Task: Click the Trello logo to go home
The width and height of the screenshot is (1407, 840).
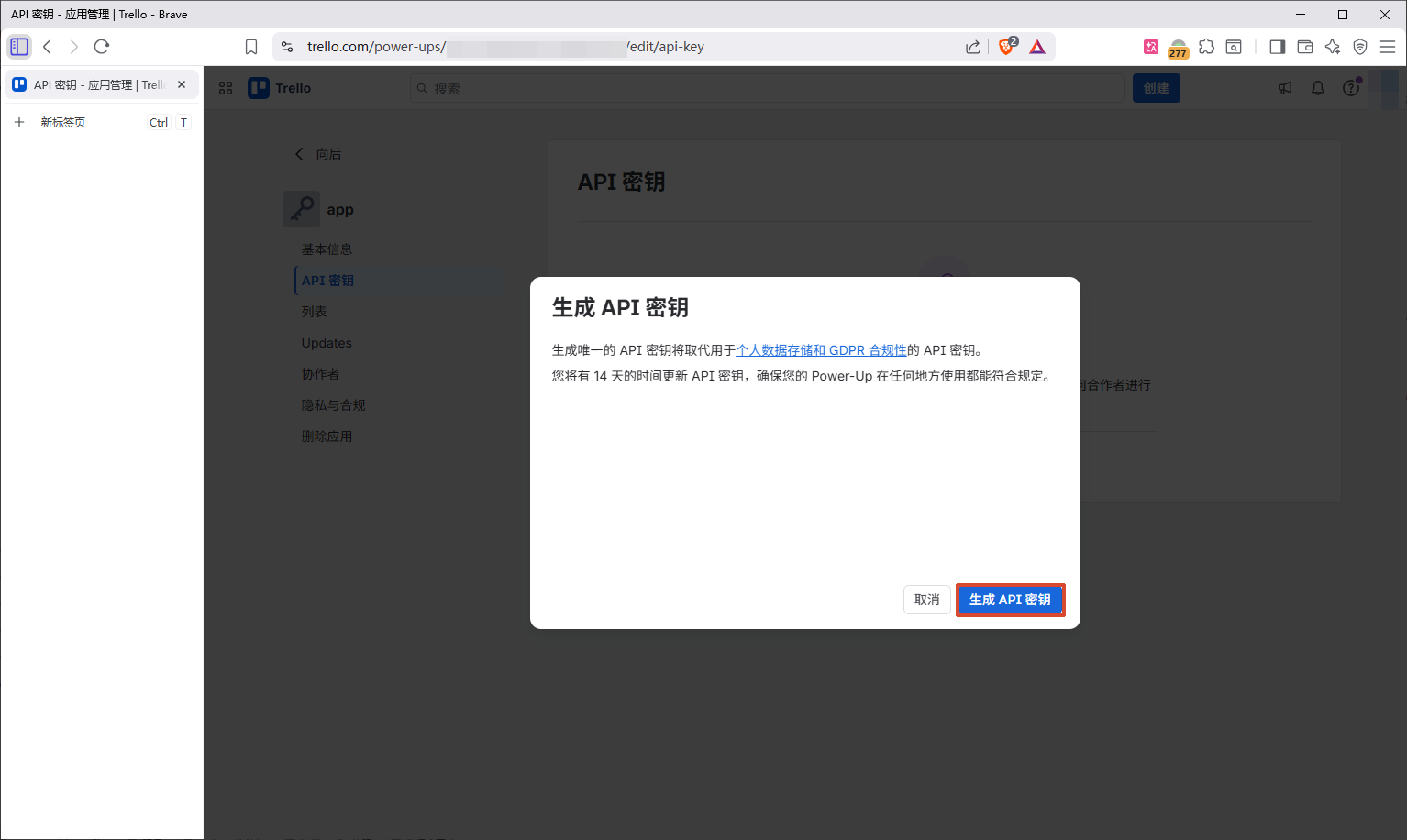Action: pos(280,88)
